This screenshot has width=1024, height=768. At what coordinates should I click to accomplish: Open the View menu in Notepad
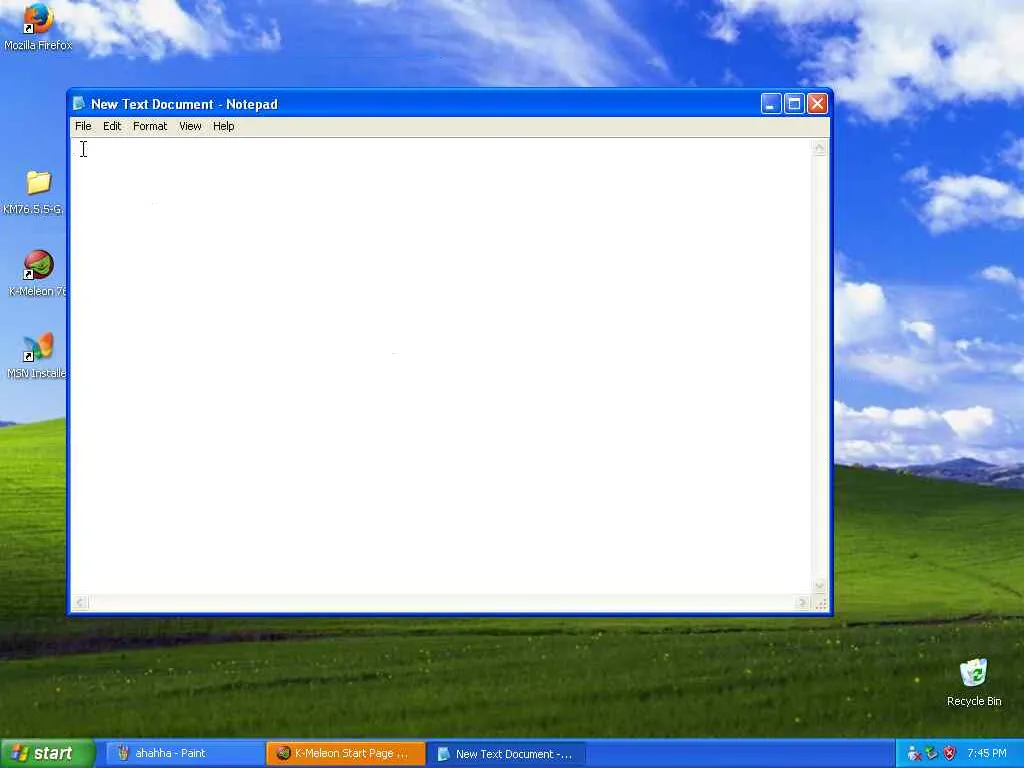(x=190, y=126)
